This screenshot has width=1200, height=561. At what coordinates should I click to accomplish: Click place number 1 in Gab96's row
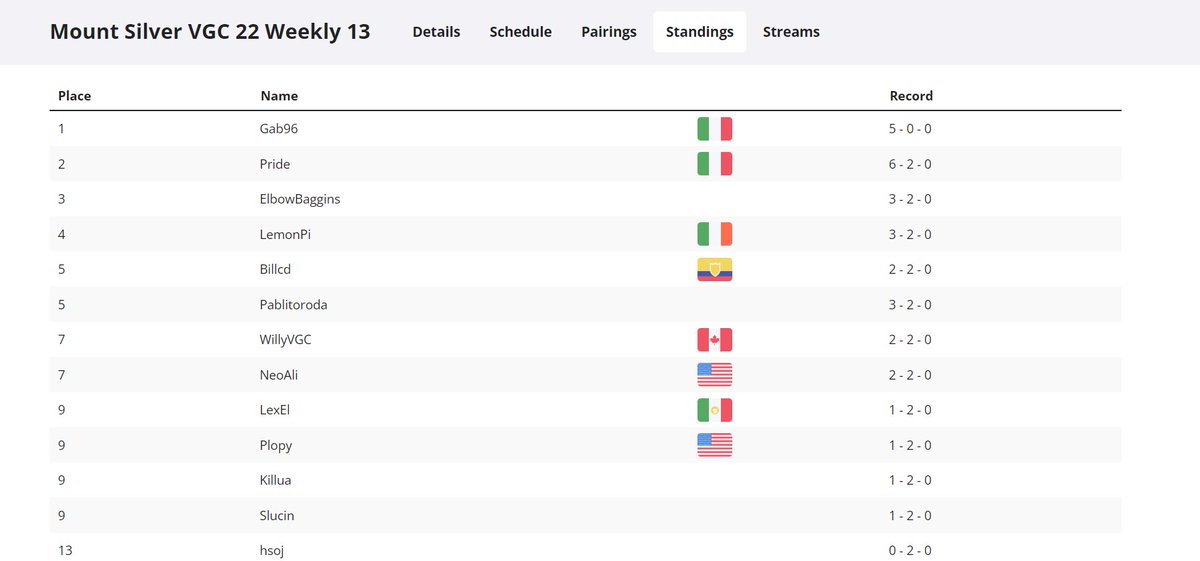coord(61,129)
